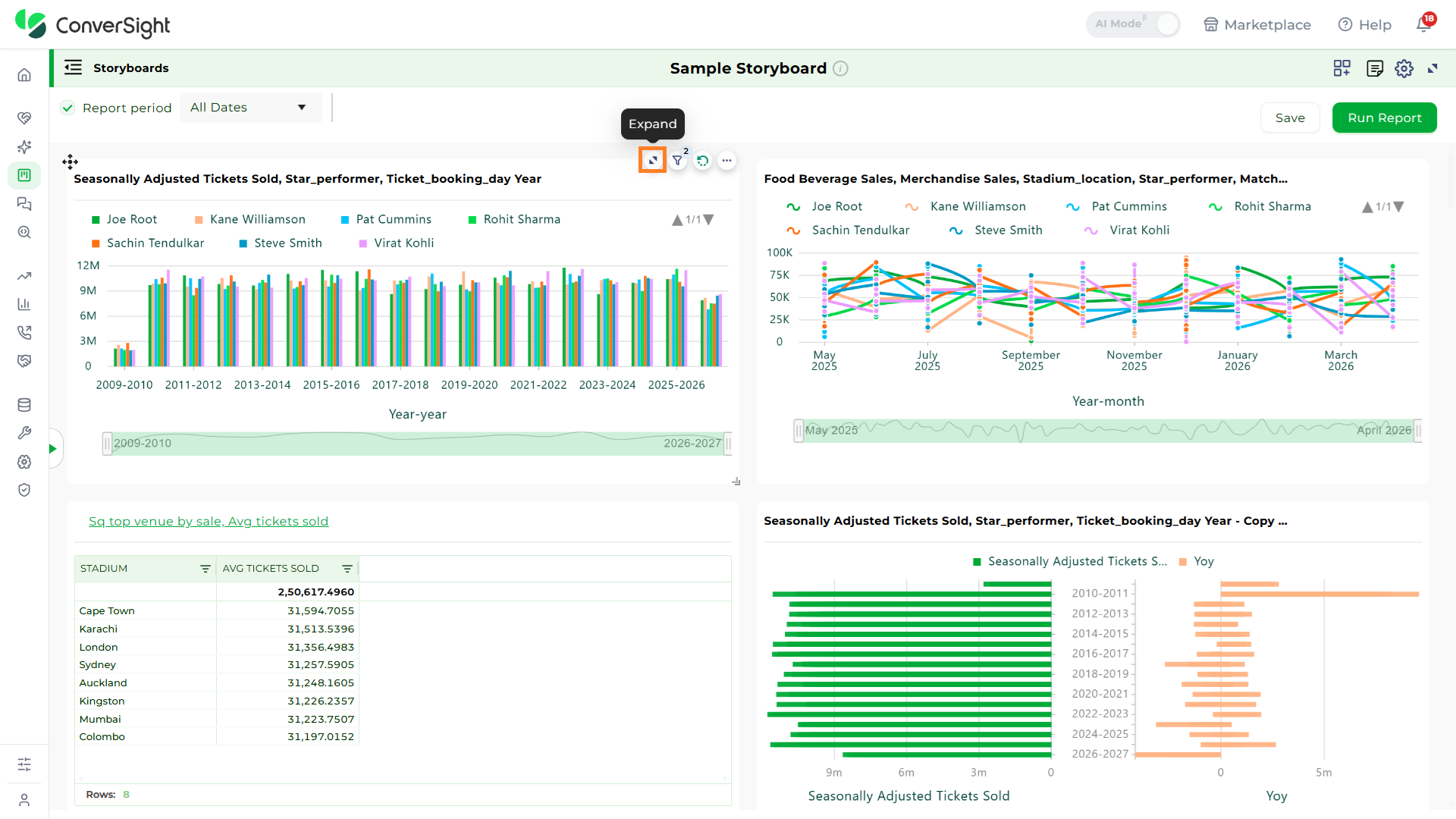This screenshot has width=1456, height=819.
Task: Open the first chart's filter icon
Action: (x=678, y=160)
